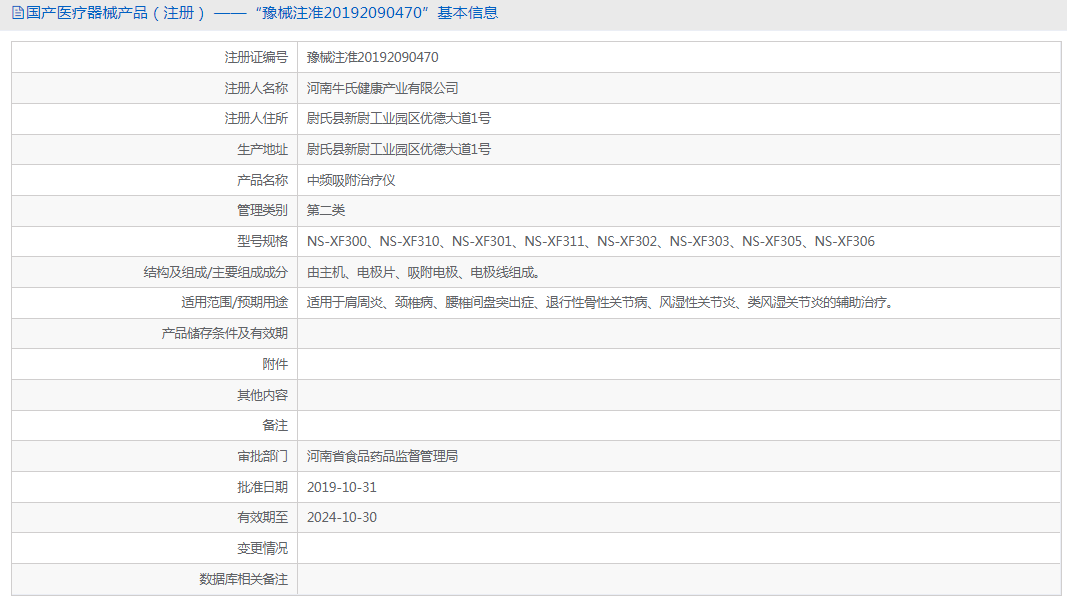
Task: Select the 生产地址 address value
Action: (398, 150)
